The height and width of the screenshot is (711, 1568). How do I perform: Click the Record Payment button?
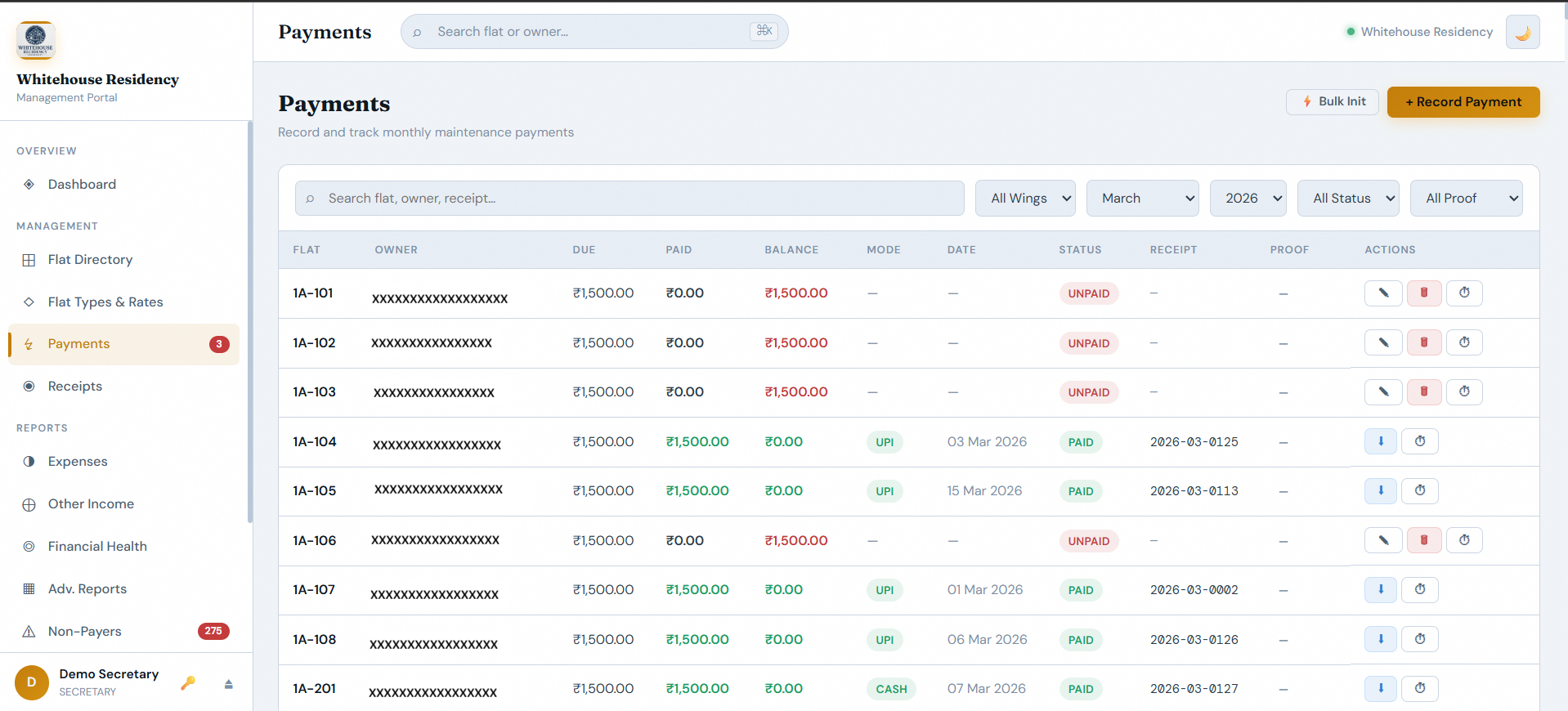(x=1463, y=102)
